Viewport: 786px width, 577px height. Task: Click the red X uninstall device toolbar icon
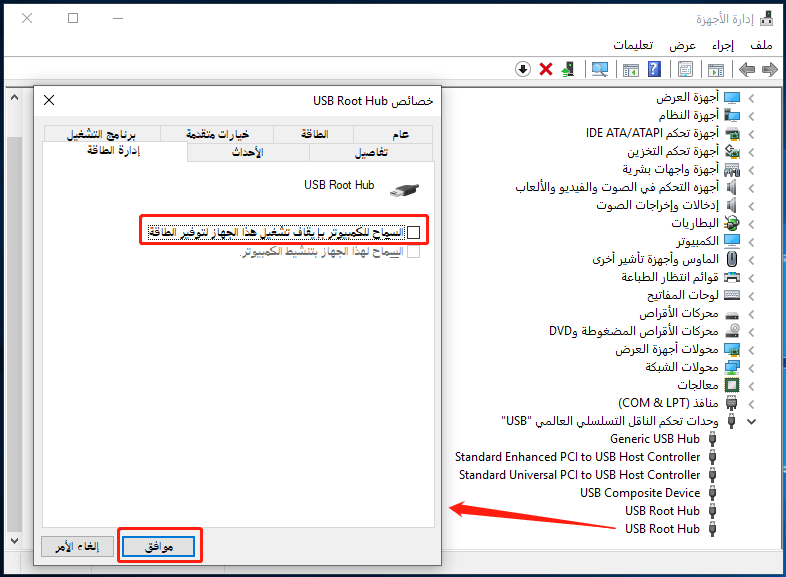click(546, 69)
